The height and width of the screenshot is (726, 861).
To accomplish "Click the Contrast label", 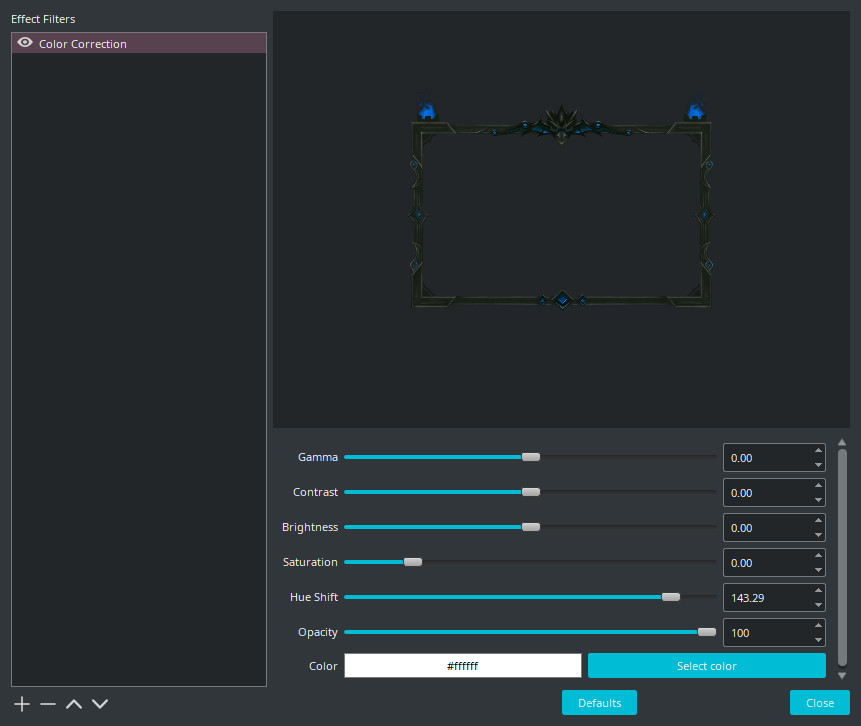I will [x=316, y=492].
